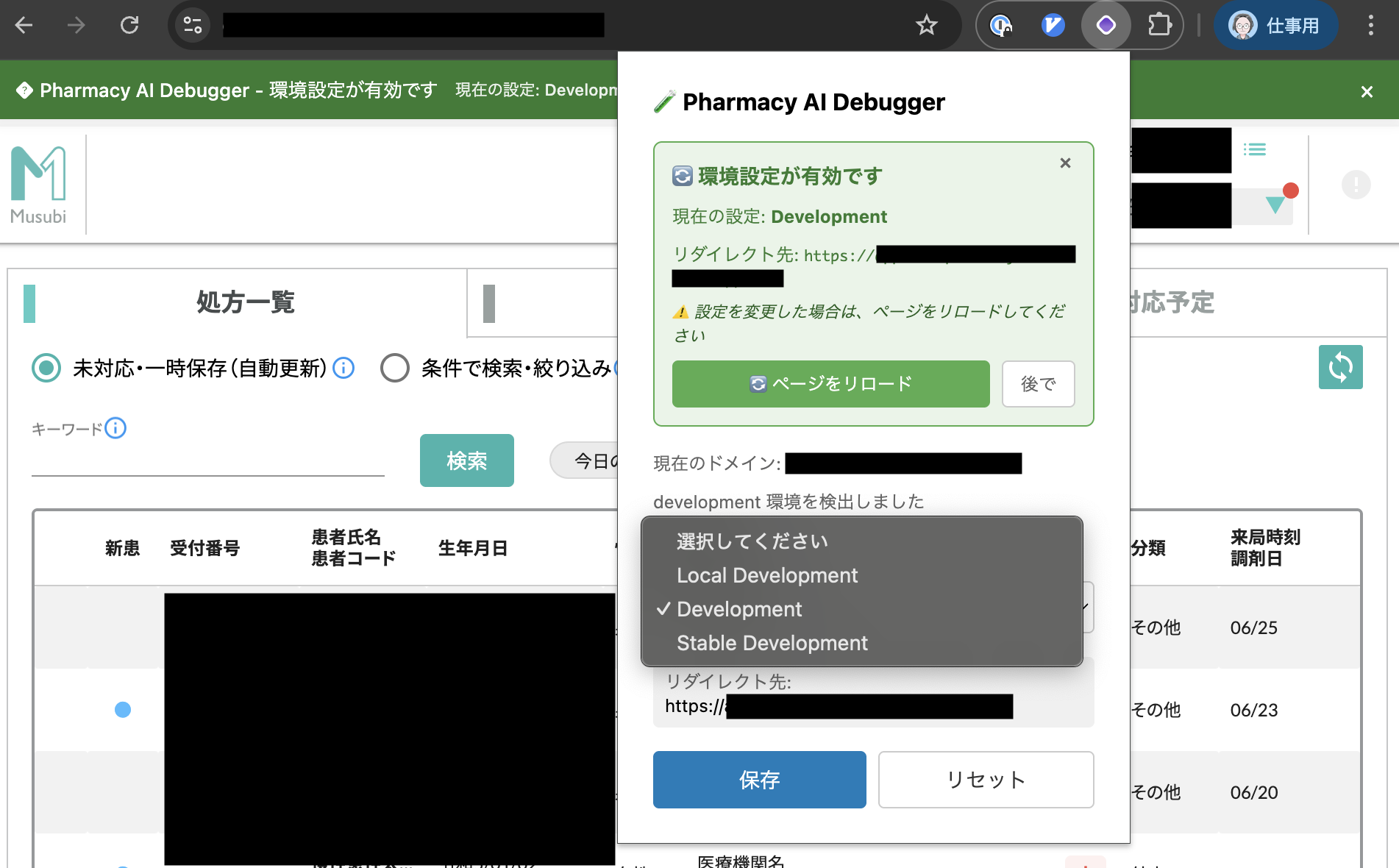This screenshot has height=868, width=1399.
Task: Select Stable Development environment
Action: click(861, 643)
